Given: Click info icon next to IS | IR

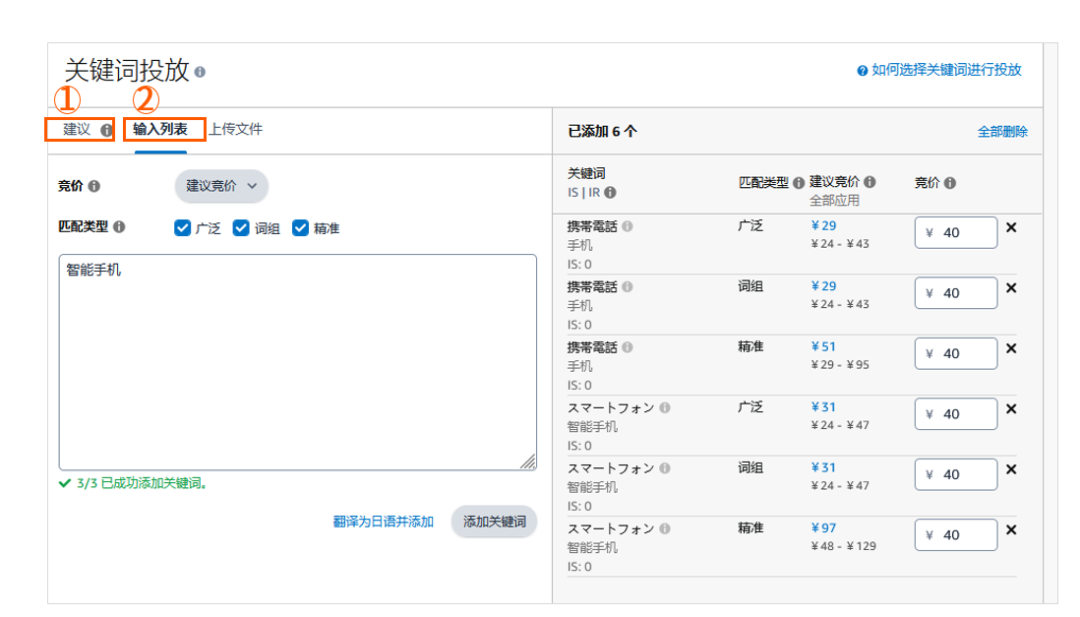Looking at the screenshot, I should coord(610,193).
